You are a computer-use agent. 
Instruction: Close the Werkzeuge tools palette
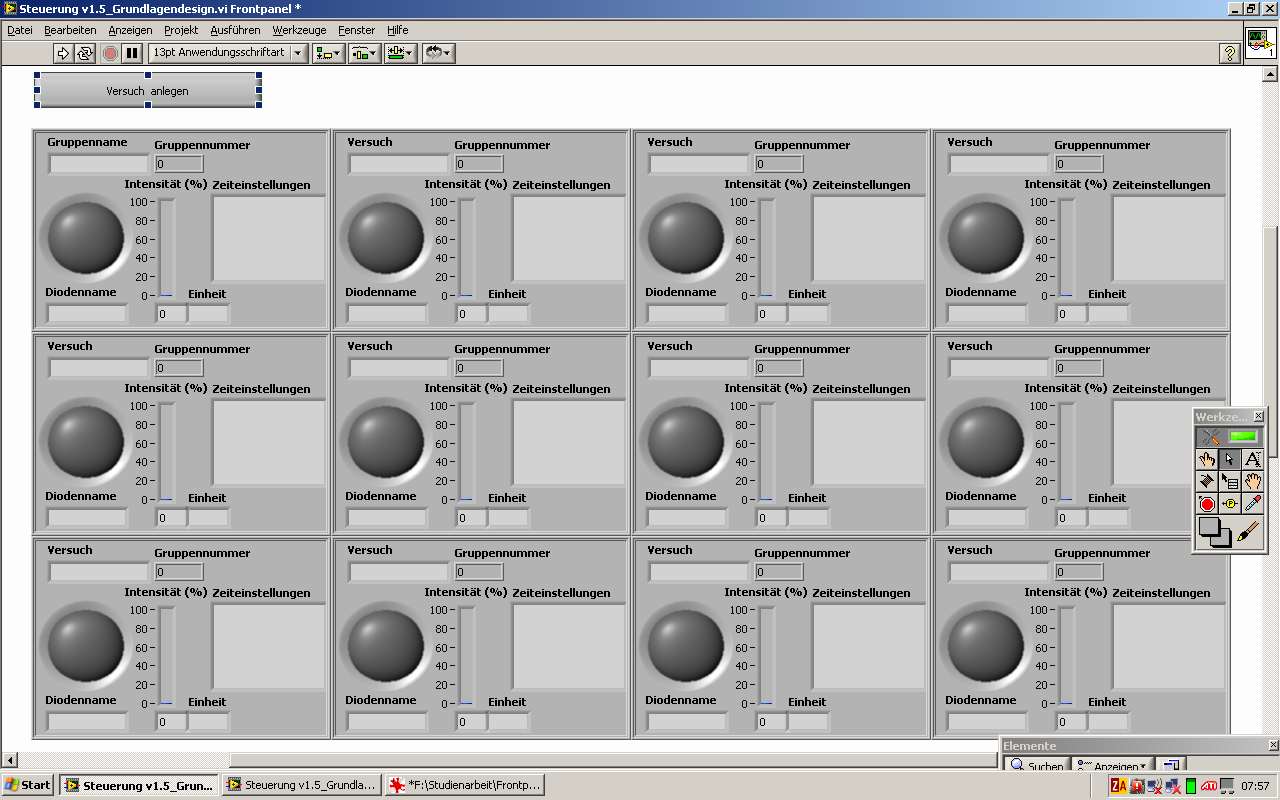point(1258,416)
